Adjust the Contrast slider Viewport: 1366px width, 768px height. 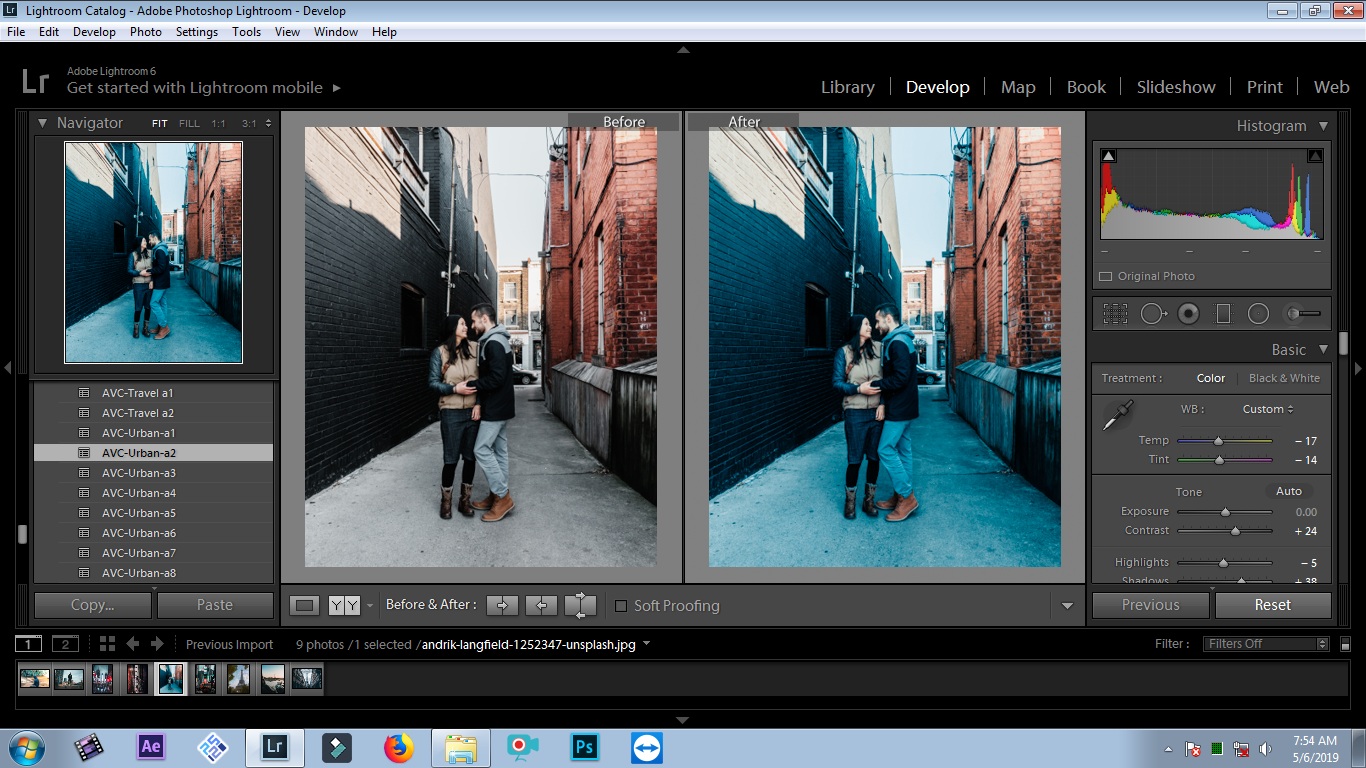pyautogui.click(x=1235, y=531)
